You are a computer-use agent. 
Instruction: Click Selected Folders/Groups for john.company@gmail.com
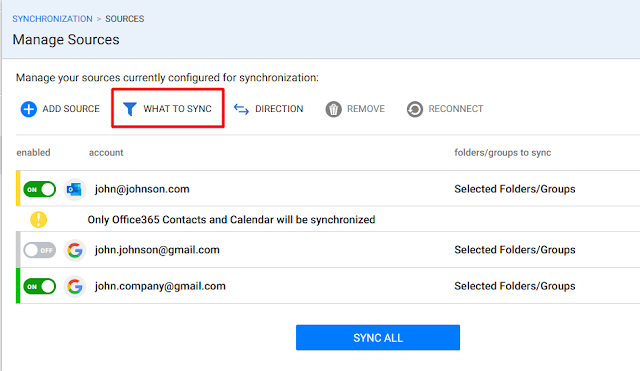tap(515, 287)
